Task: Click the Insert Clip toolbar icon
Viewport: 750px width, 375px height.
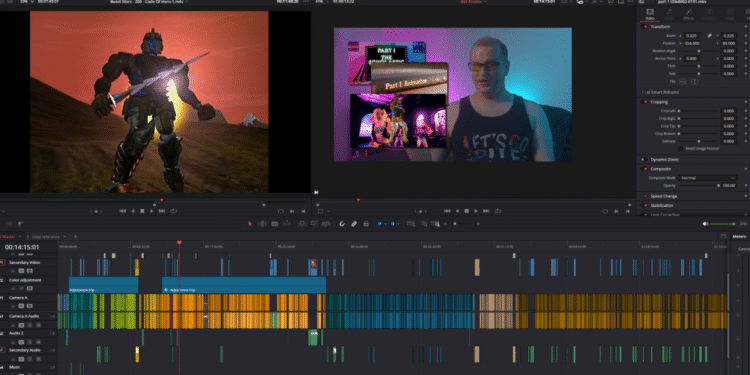Action: [x=302, y=223]
